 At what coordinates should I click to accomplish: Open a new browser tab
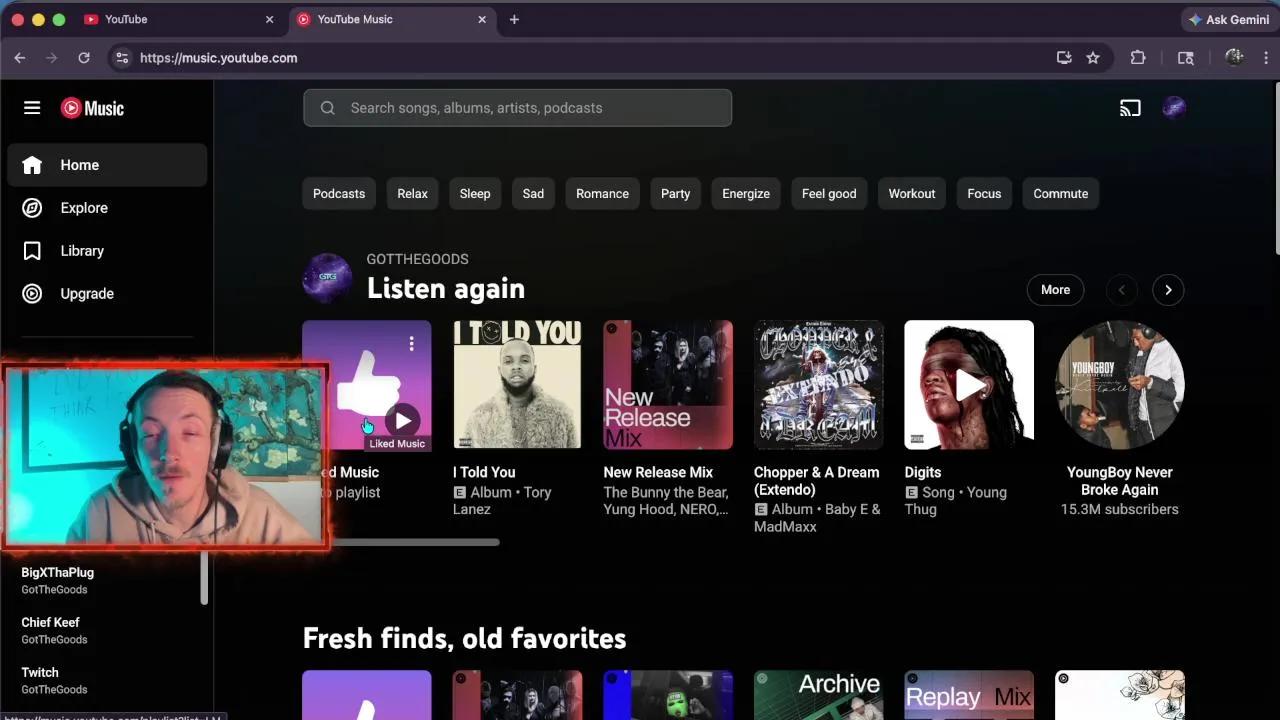click(514, 19)
